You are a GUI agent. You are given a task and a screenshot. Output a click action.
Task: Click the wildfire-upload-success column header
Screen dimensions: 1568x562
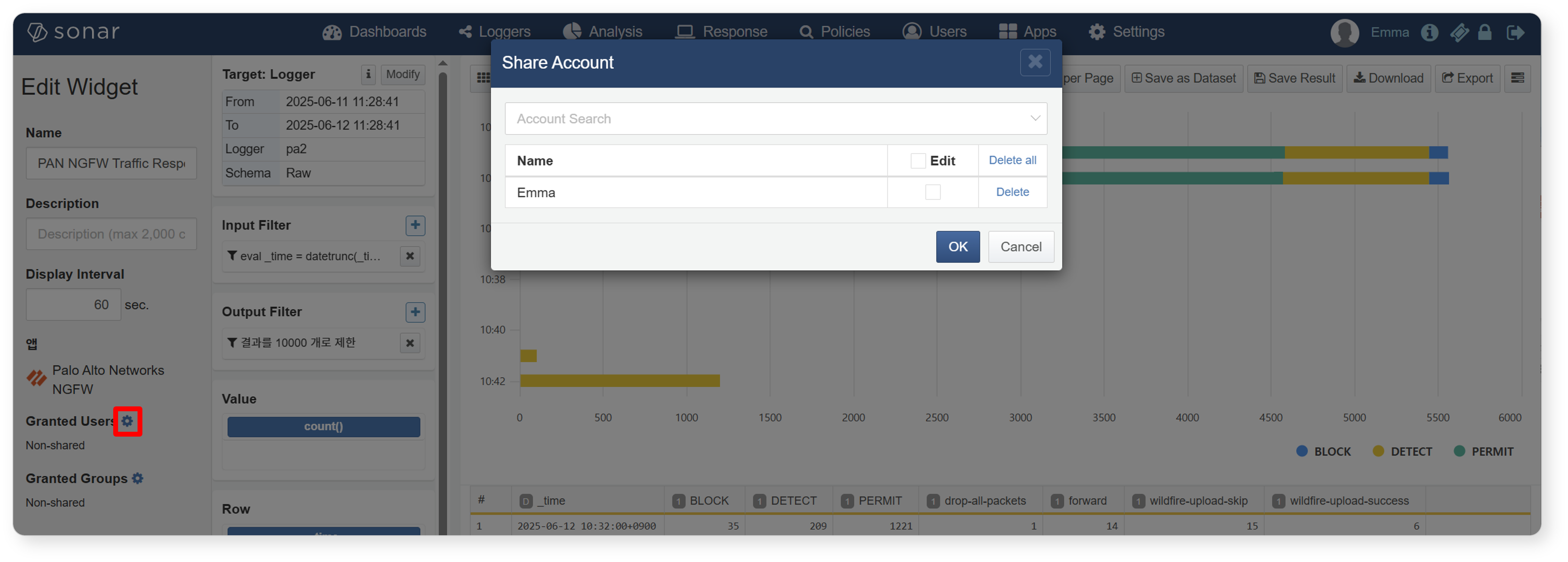(x=1344, y=501)
